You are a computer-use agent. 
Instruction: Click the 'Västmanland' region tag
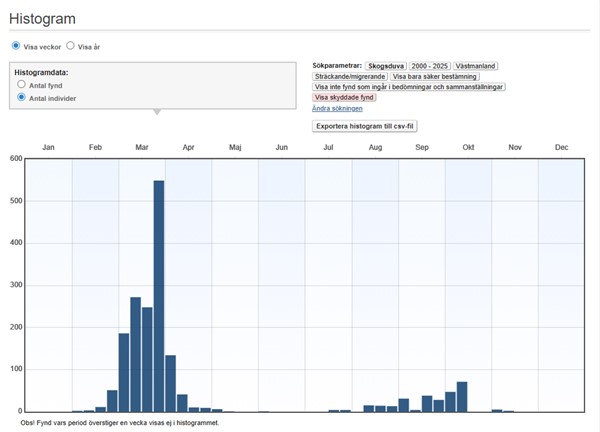pos(476,66)
